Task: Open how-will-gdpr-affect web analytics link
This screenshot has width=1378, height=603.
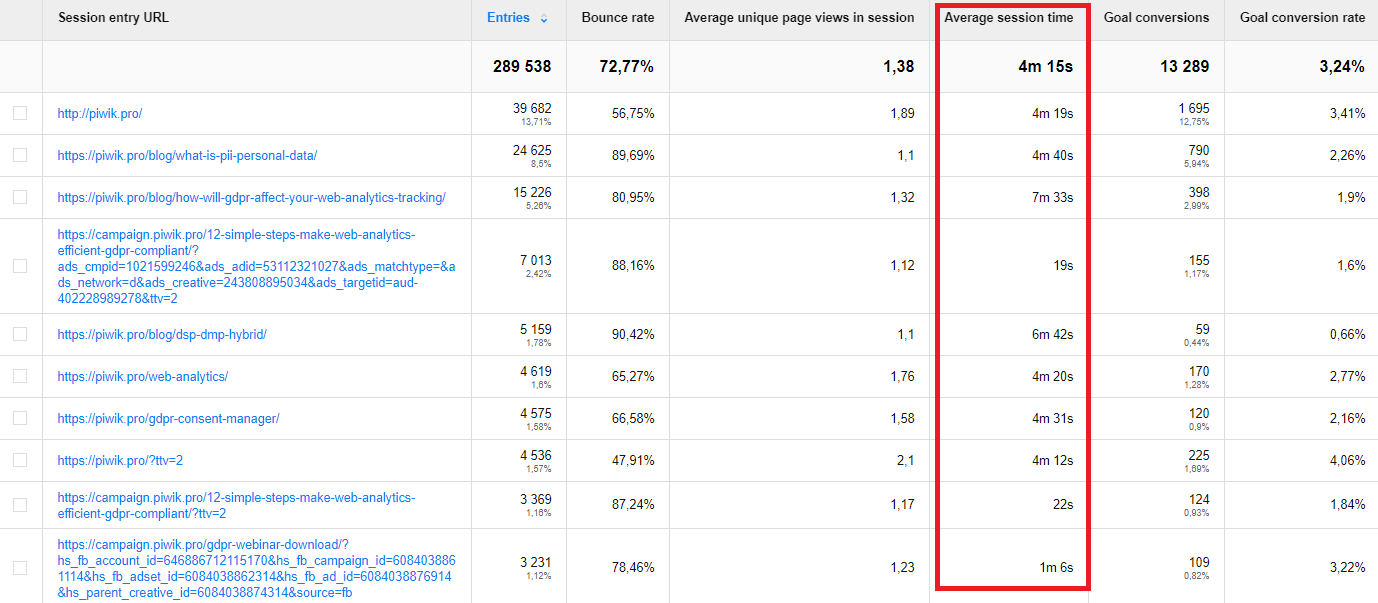Action: (x=251, y=198)
